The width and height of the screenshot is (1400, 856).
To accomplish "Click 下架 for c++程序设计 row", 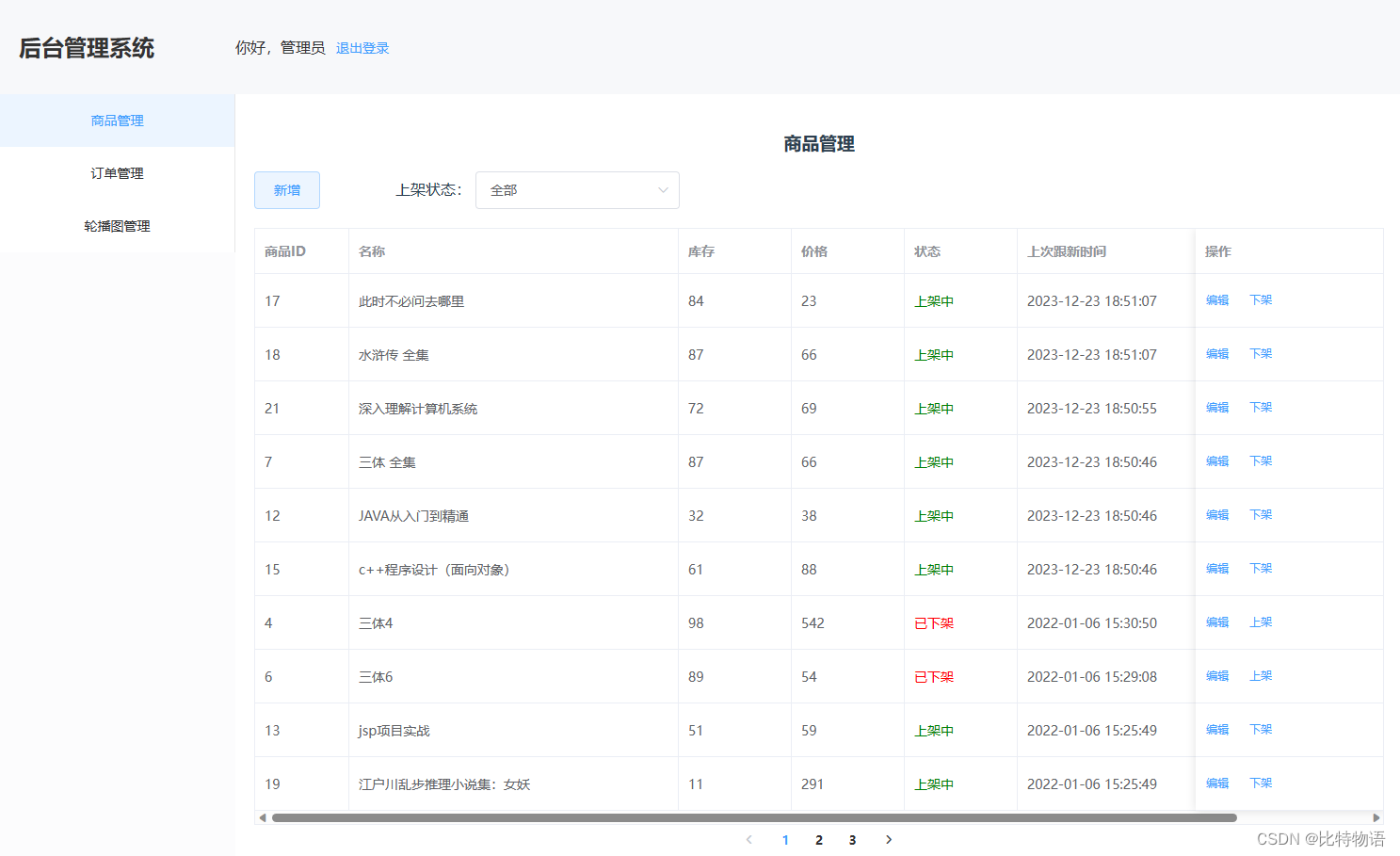I will 1261,569.
